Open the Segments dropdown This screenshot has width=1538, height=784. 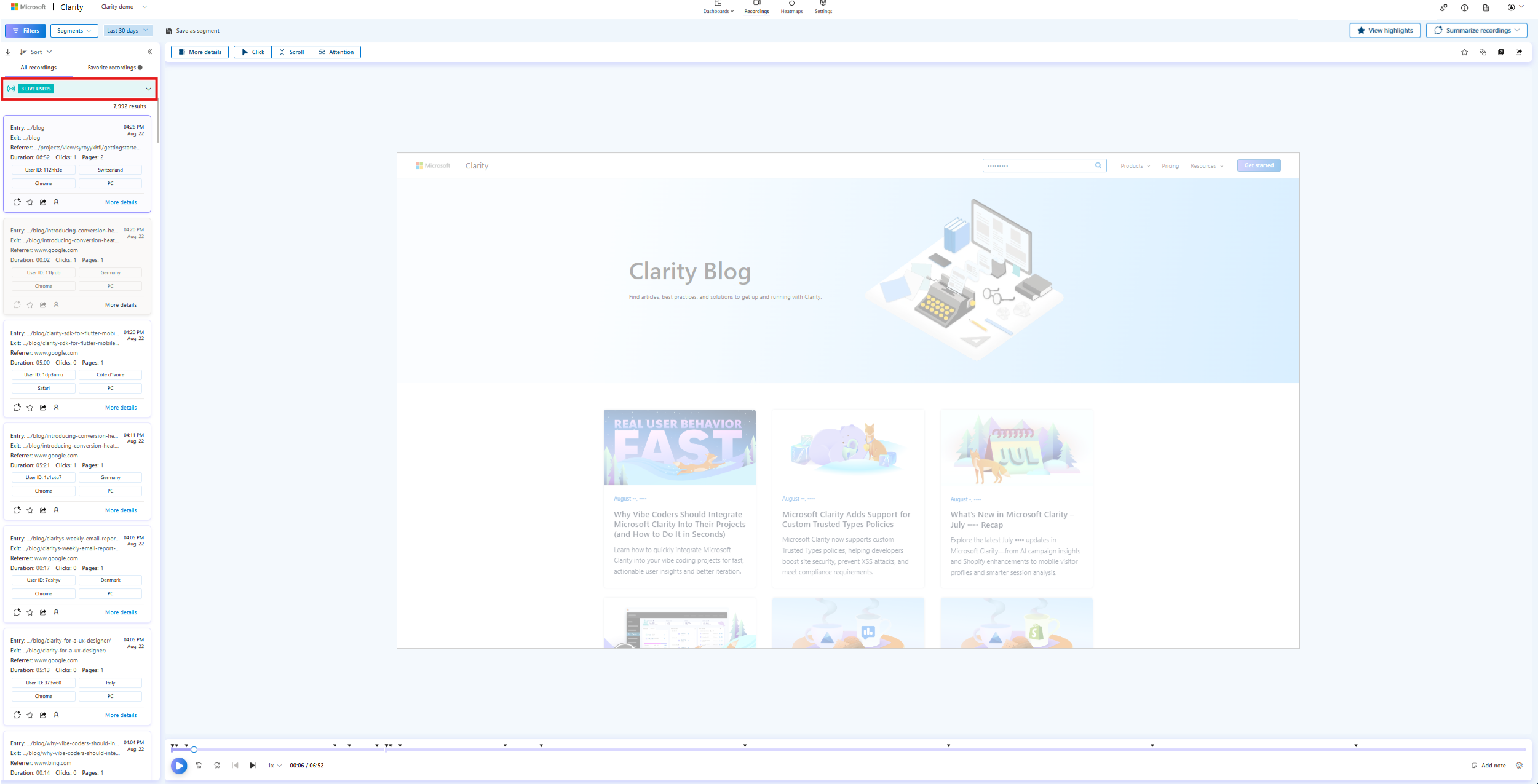tap(74, 31)
